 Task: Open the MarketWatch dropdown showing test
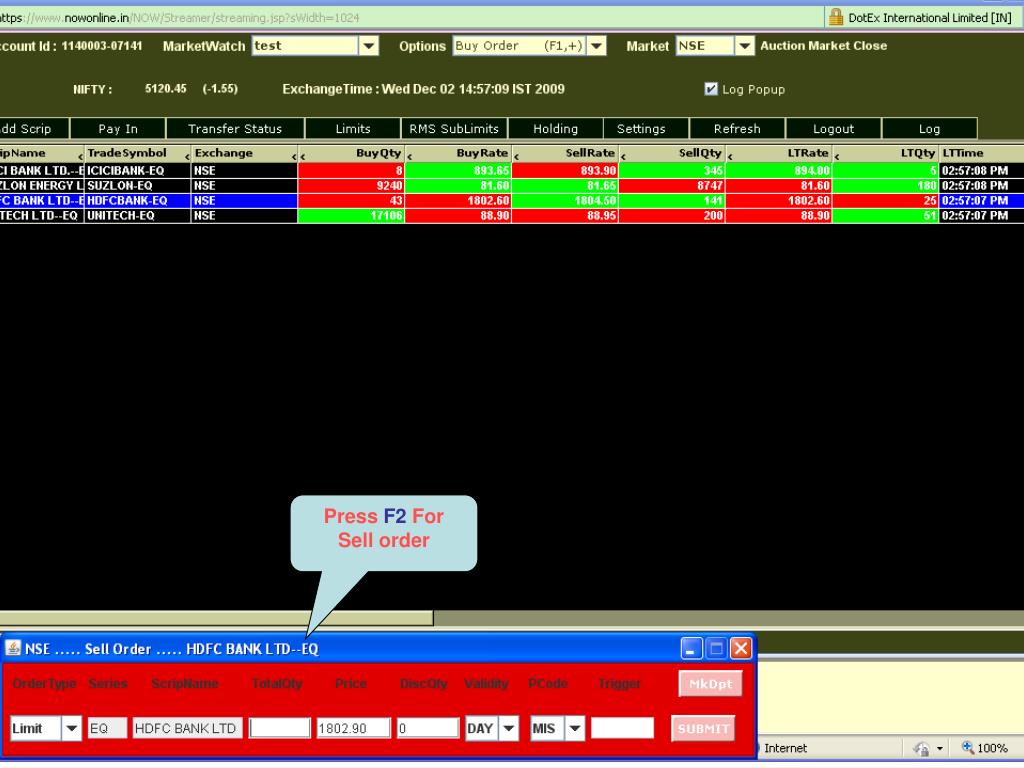coord(369,46)
